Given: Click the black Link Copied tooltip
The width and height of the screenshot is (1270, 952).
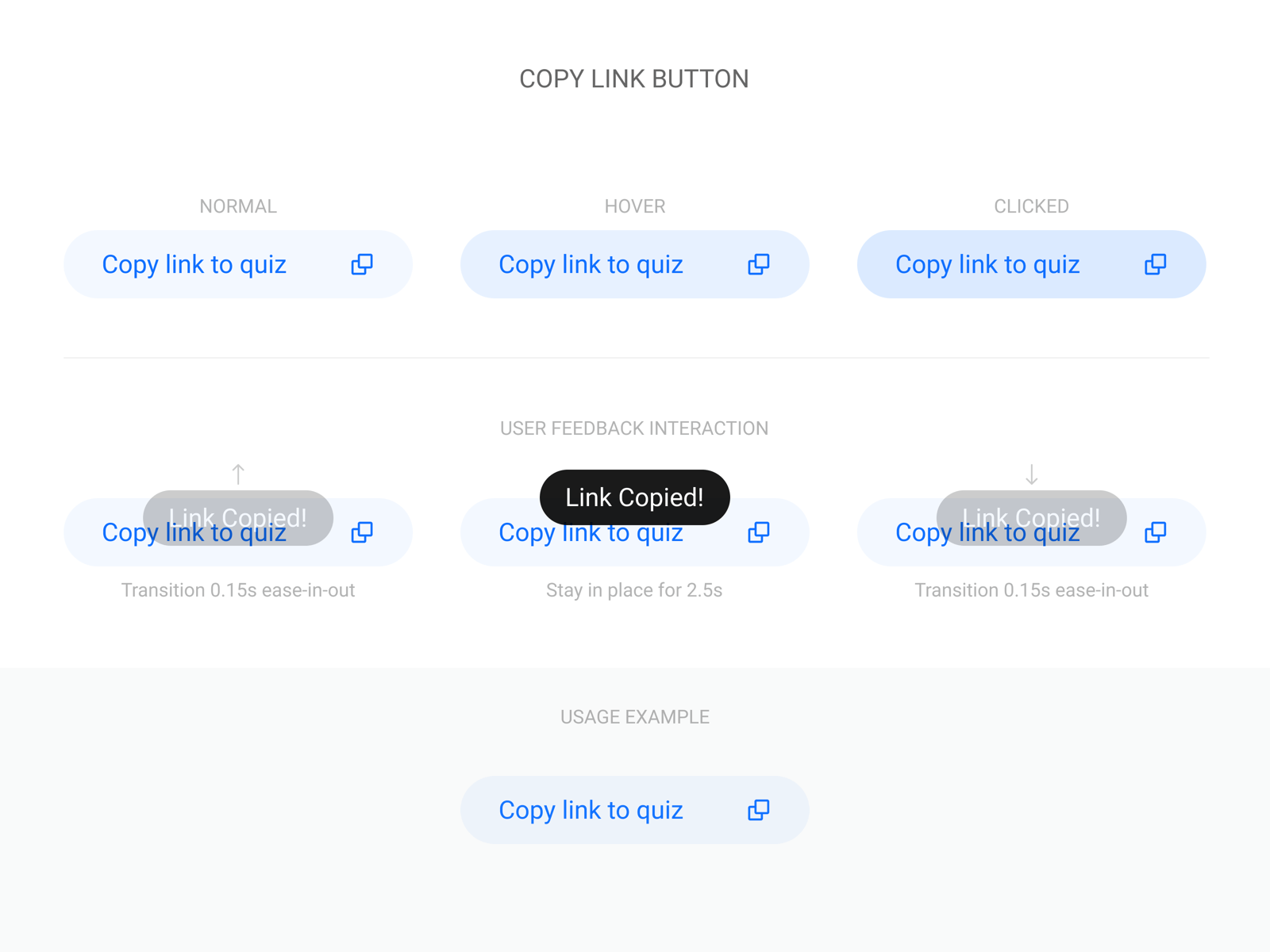Looking at the screenshot, I should pos(634,497).
